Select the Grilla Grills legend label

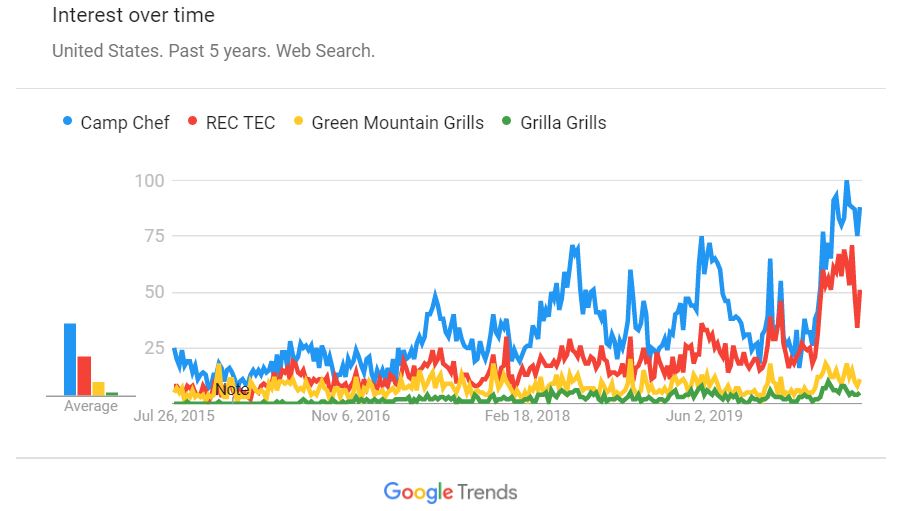(x=563, y=123)
